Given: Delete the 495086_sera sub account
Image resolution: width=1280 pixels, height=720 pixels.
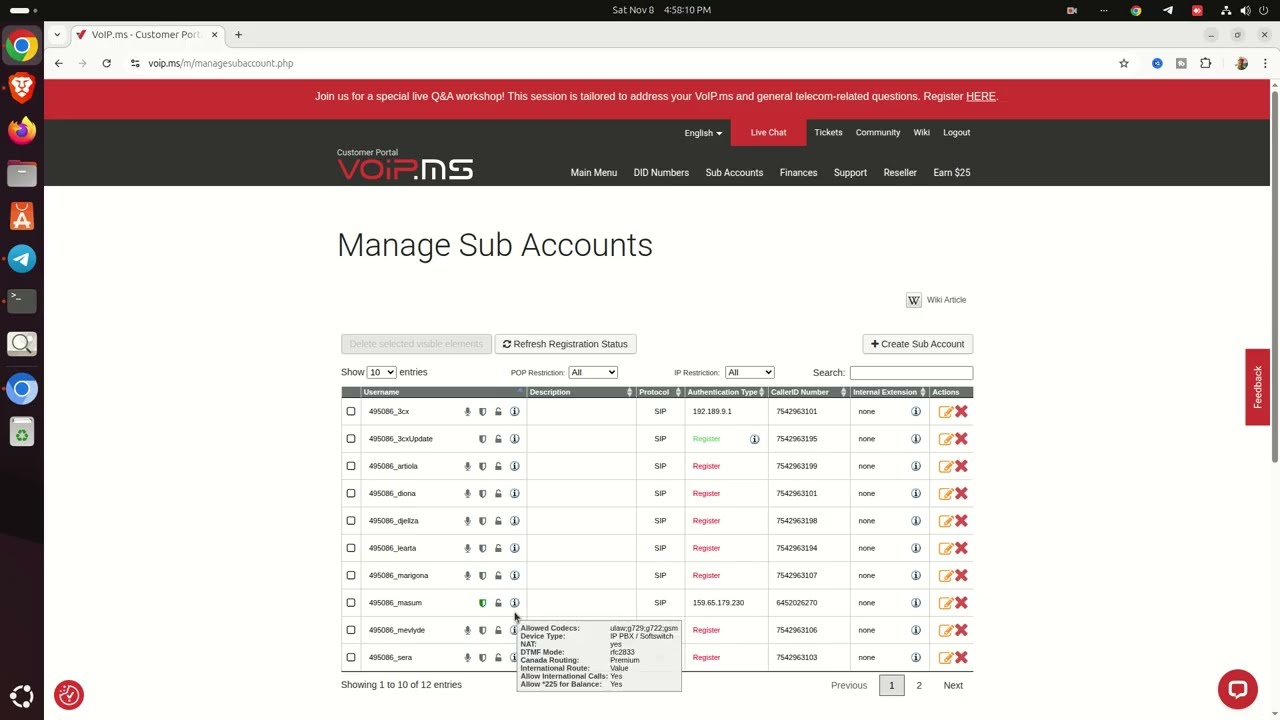Looking at the screenshot, I should (x=961, y=658).
